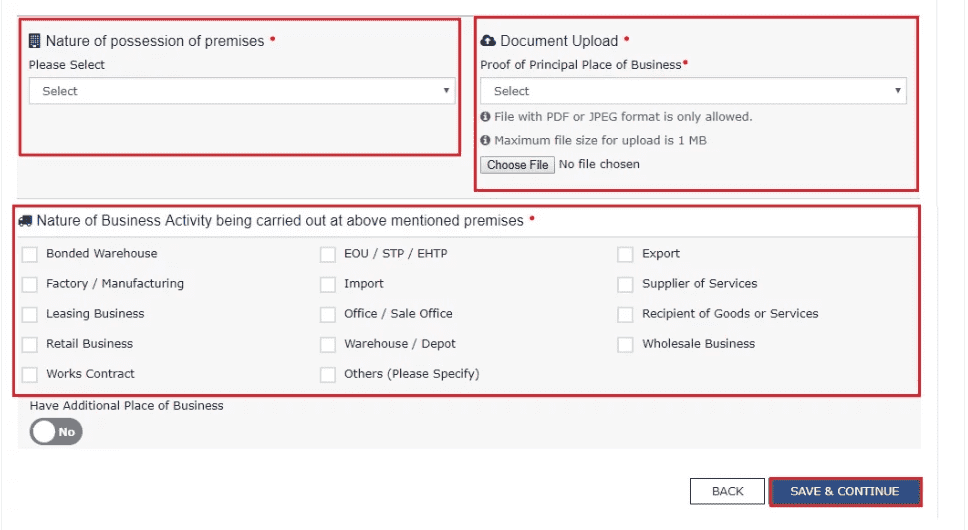Click the SAVE & CONTINUE button

point(845,492)
